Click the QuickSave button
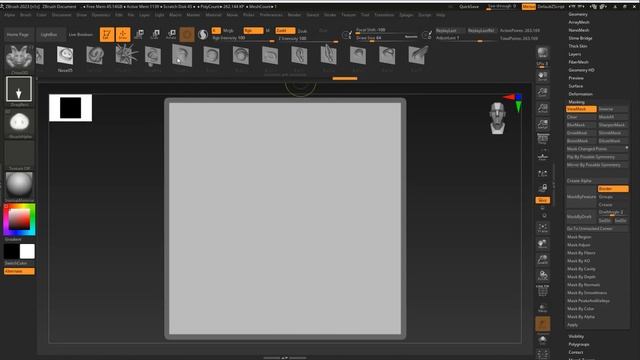This screenshot has height=360, width=640. pos(469,7)
